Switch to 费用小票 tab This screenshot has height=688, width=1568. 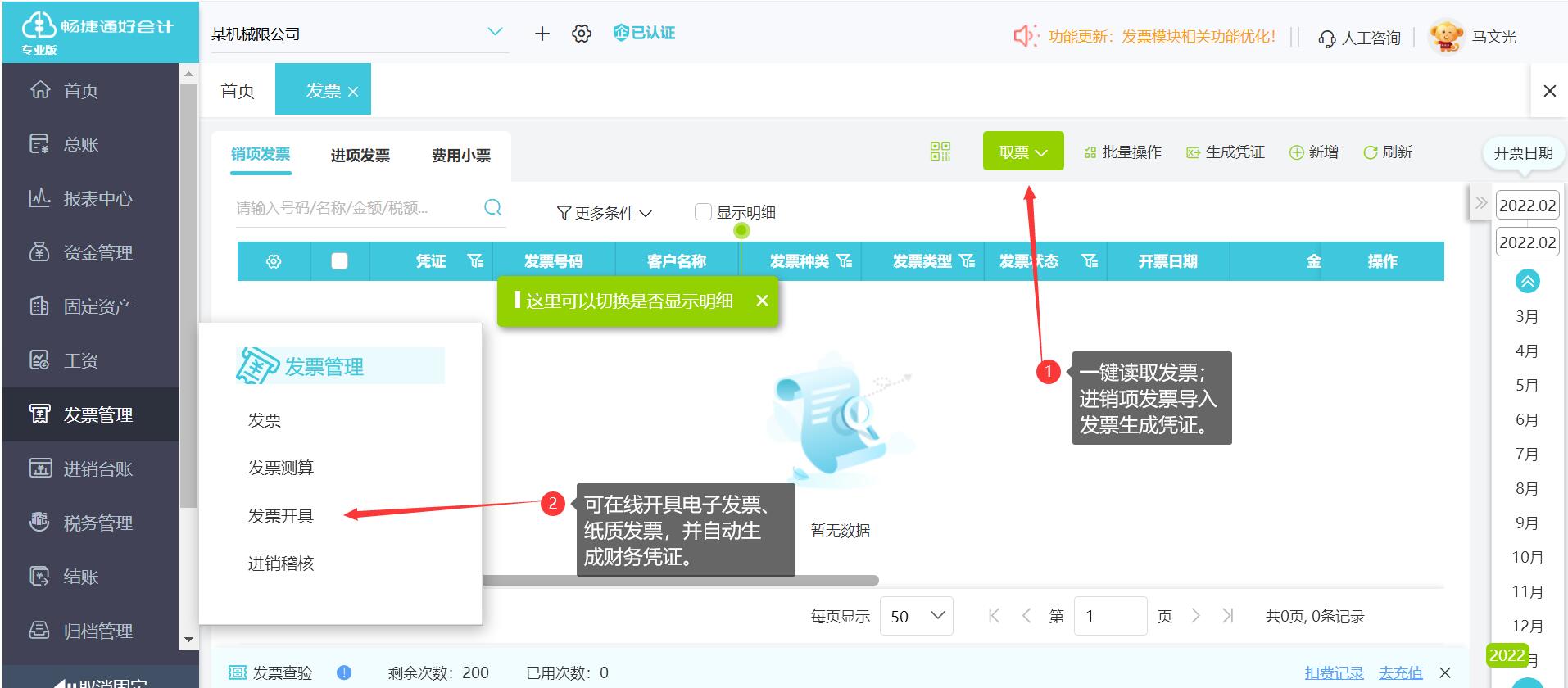[x=461, y=156]
